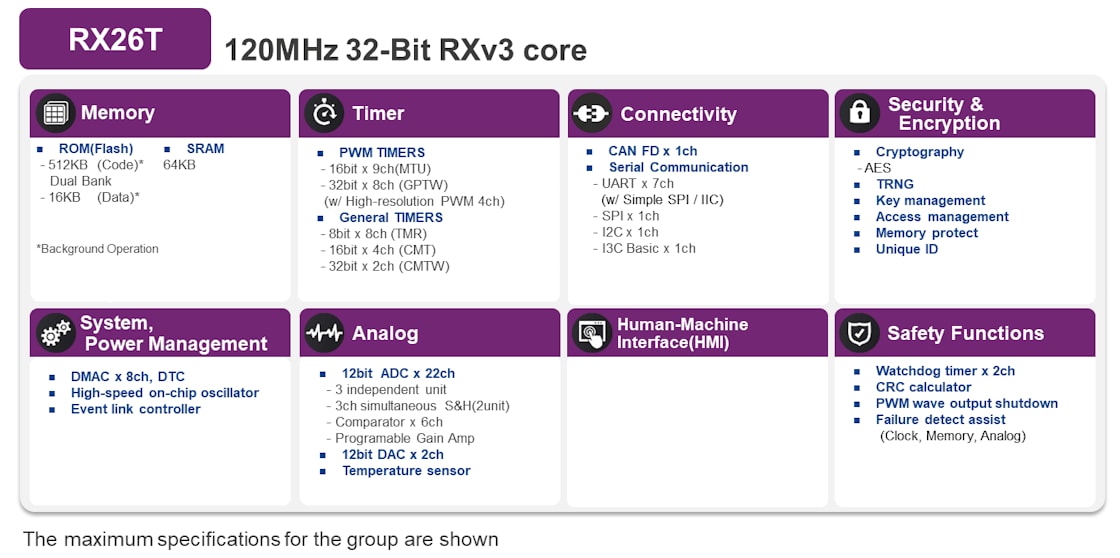This screenshot has width=1120, height=558.
Task: Select the RX26T title badge
Action: tap(115, 39)
